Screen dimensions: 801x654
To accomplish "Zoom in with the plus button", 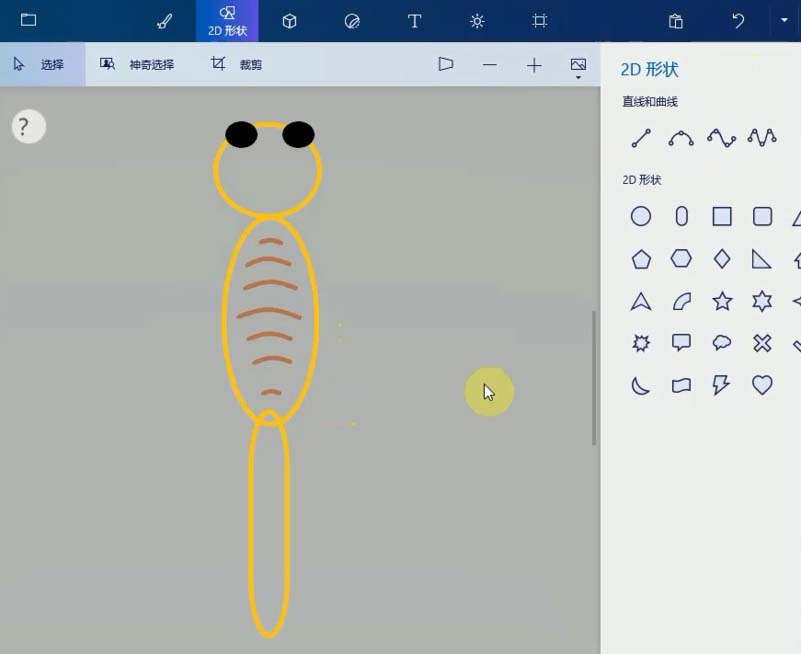I will (x=534, y=65).
